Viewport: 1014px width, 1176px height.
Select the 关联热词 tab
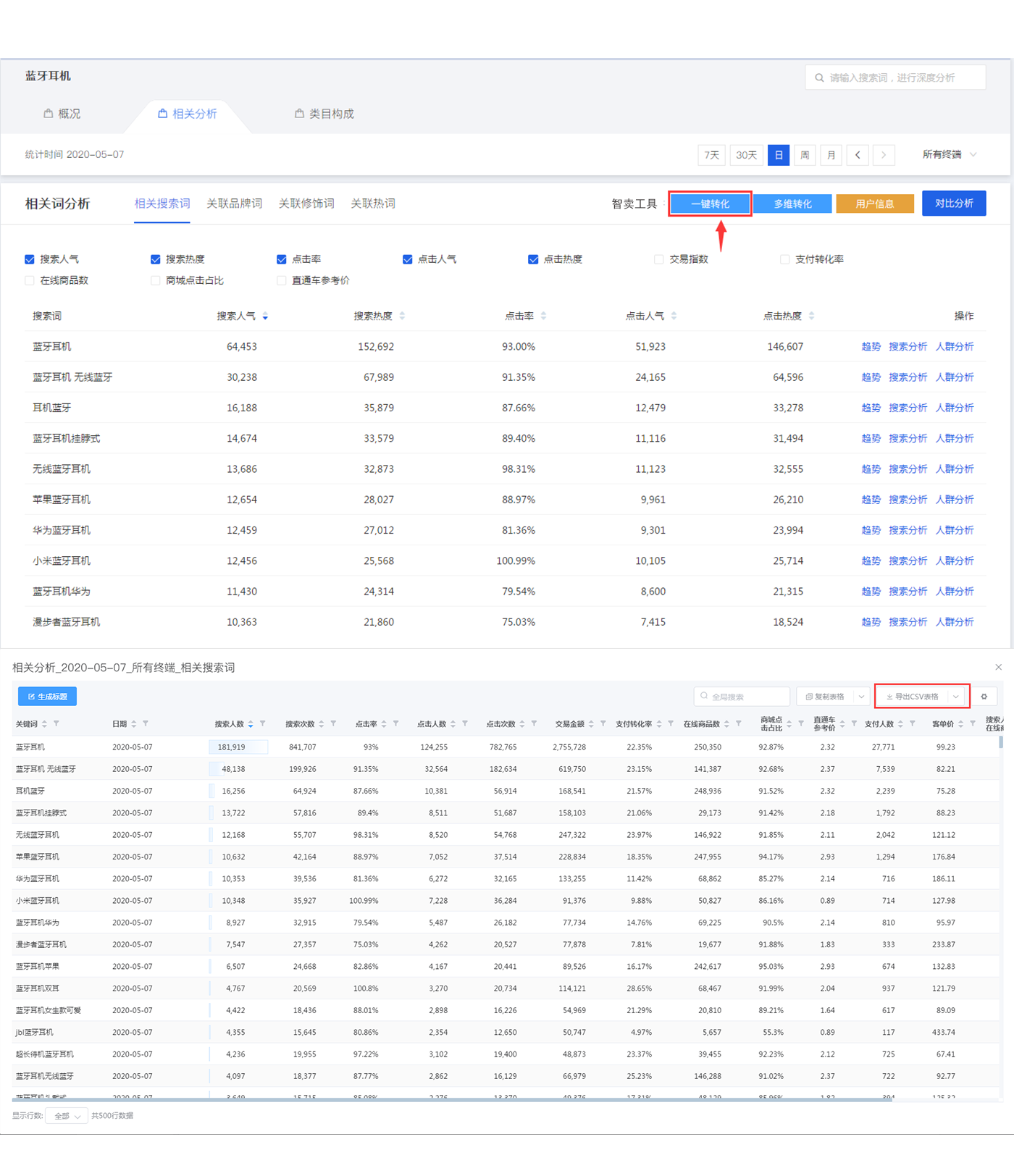pos(373,203)
